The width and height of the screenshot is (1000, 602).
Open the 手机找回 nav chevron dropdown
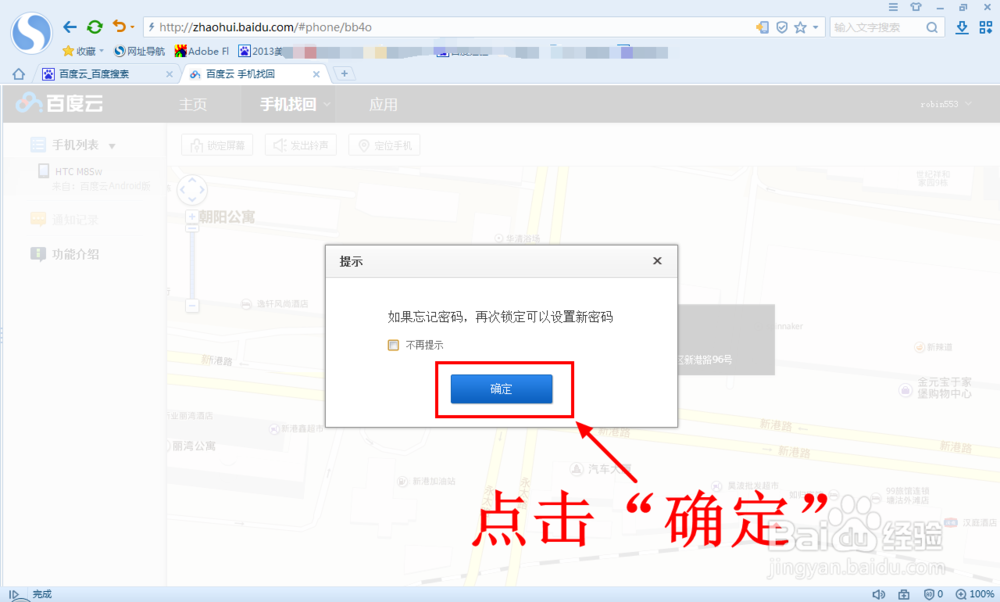point(327,103)
